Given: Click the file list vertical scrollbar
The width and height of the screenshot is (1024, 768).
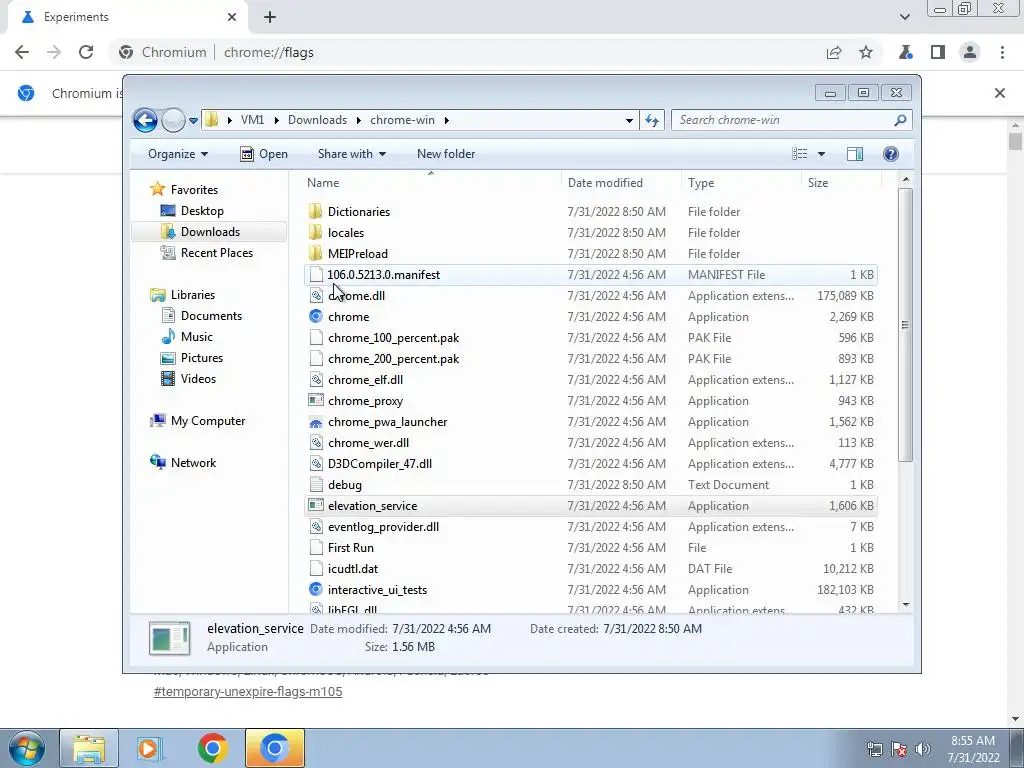Looking at the screenshot, I should coord(905,325).
